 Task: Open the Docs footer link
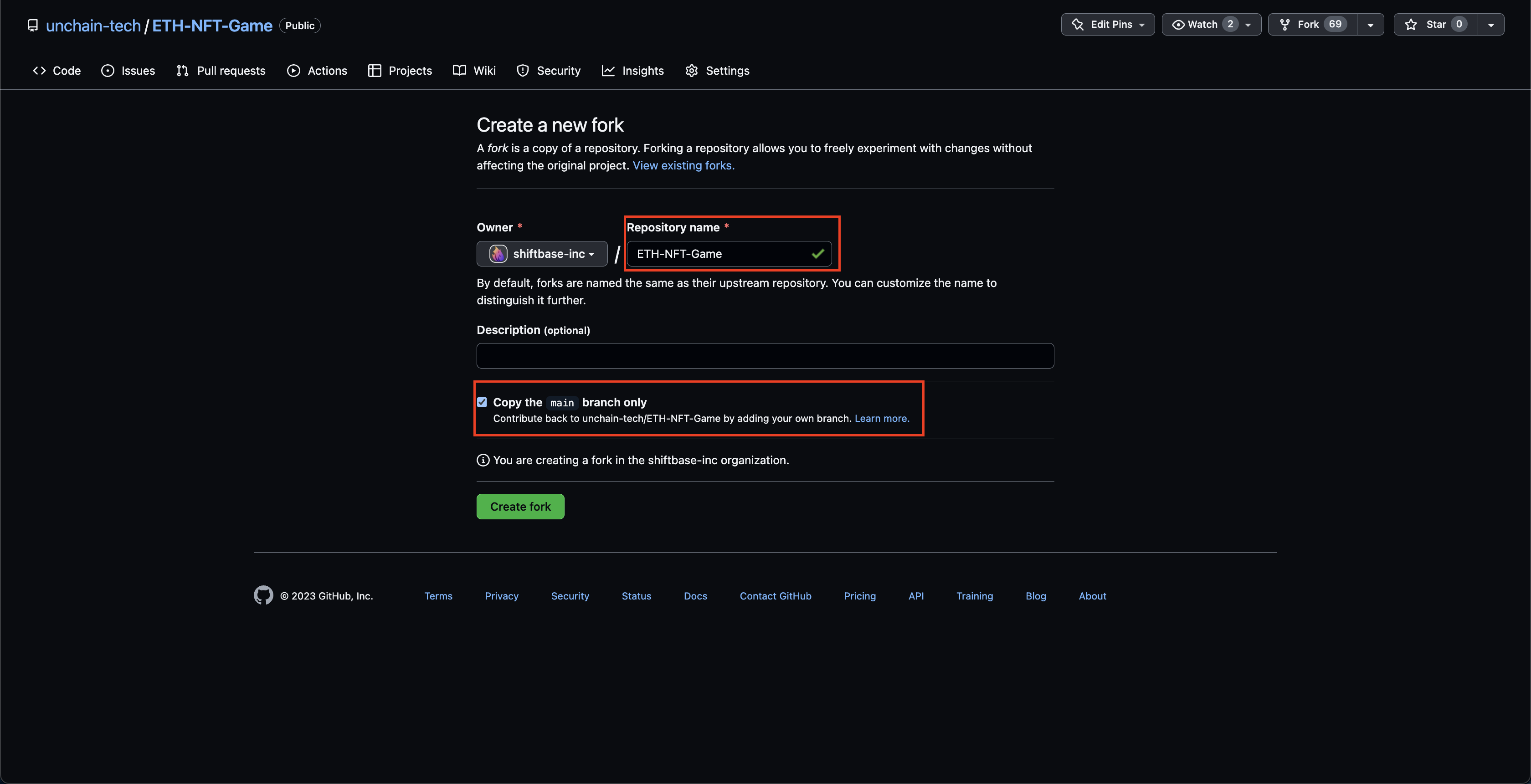(695, 595)
